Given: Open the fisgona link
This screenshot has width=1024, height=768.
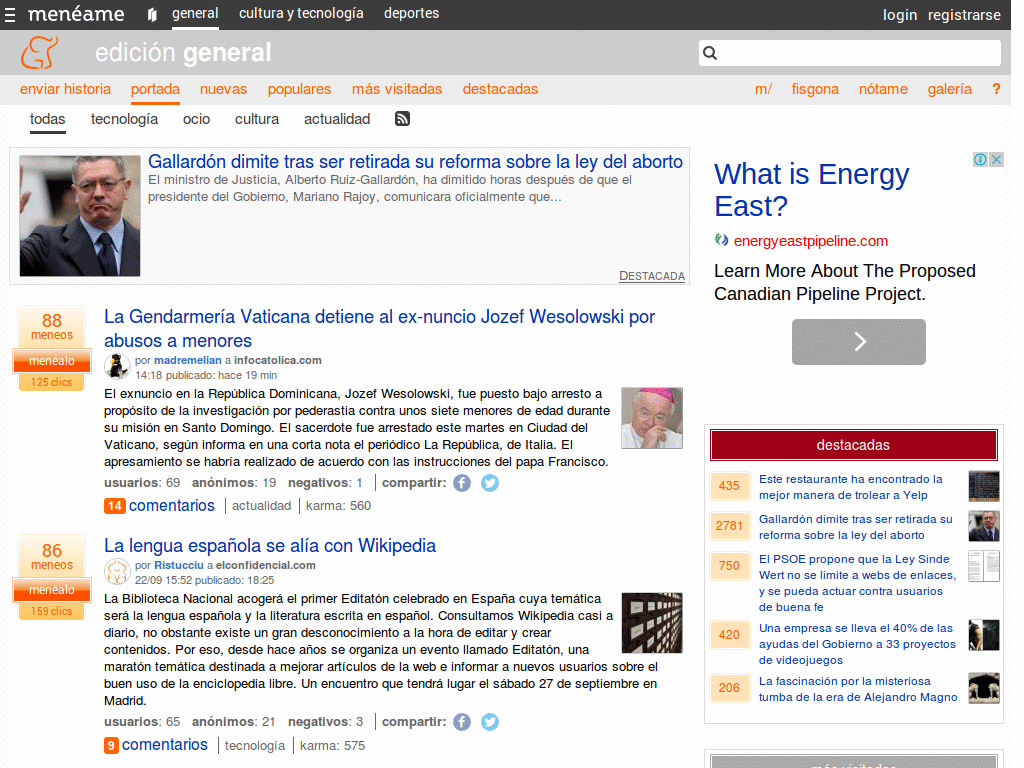Looking at the screenshot, I should [x=815, y=89].
